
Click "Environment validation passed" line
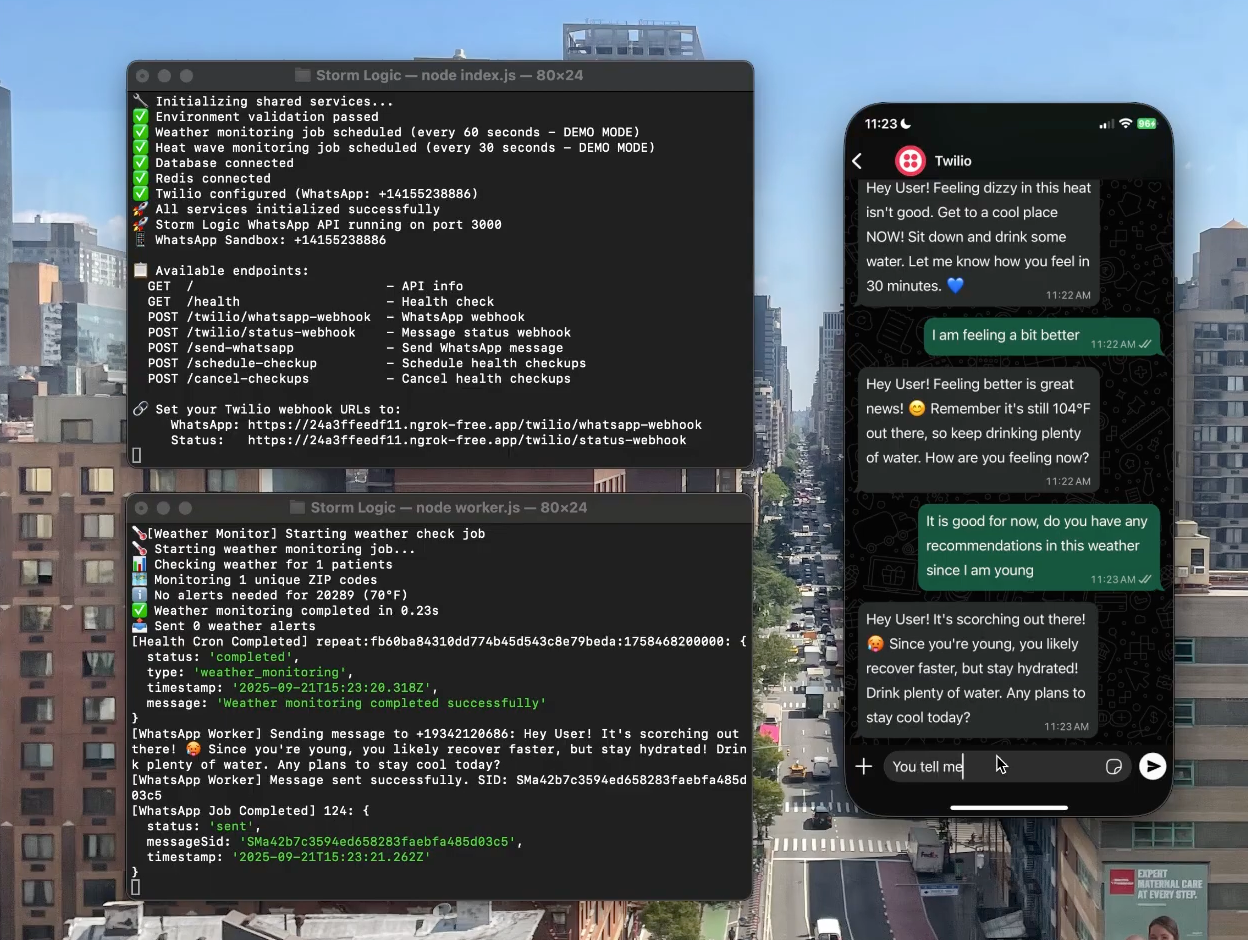[x=255, y=117]
